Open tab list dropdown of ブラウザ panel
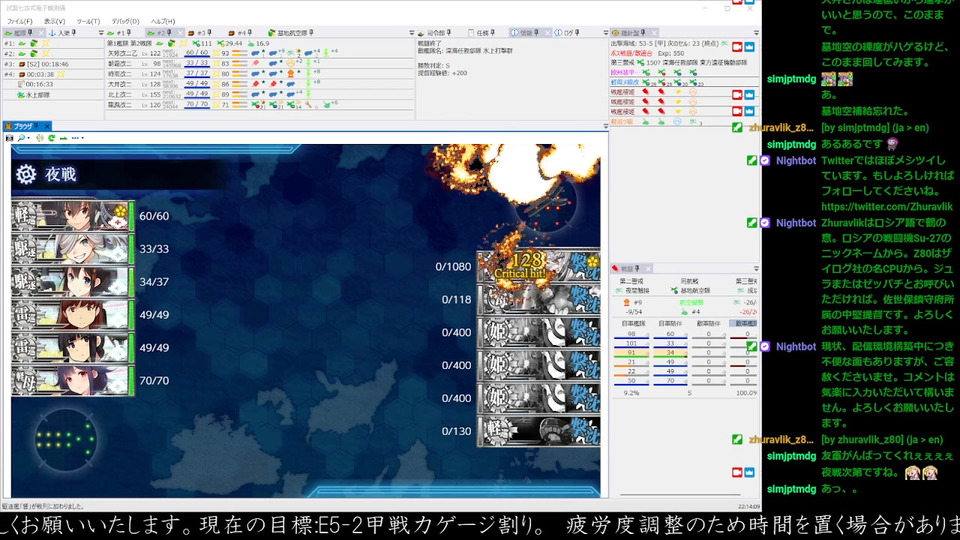The width and height of the screenshot is (960, 540). pos(606,126)
